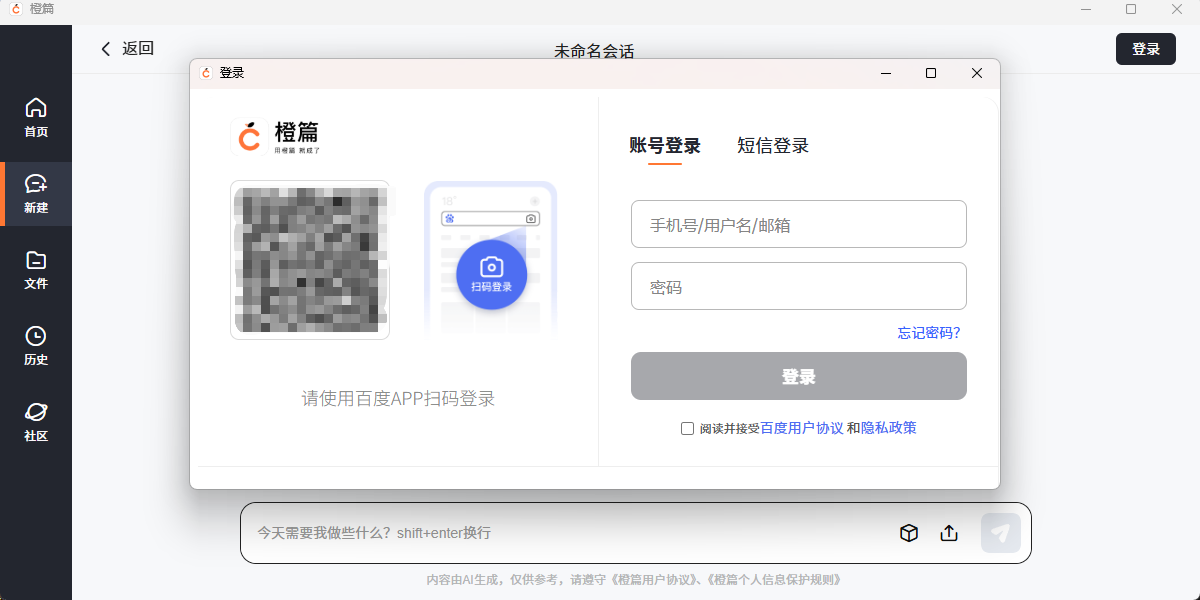Open the 历史 history sidebar item
This screenshot has width=1200, height=600.
[x=36, y=346]
